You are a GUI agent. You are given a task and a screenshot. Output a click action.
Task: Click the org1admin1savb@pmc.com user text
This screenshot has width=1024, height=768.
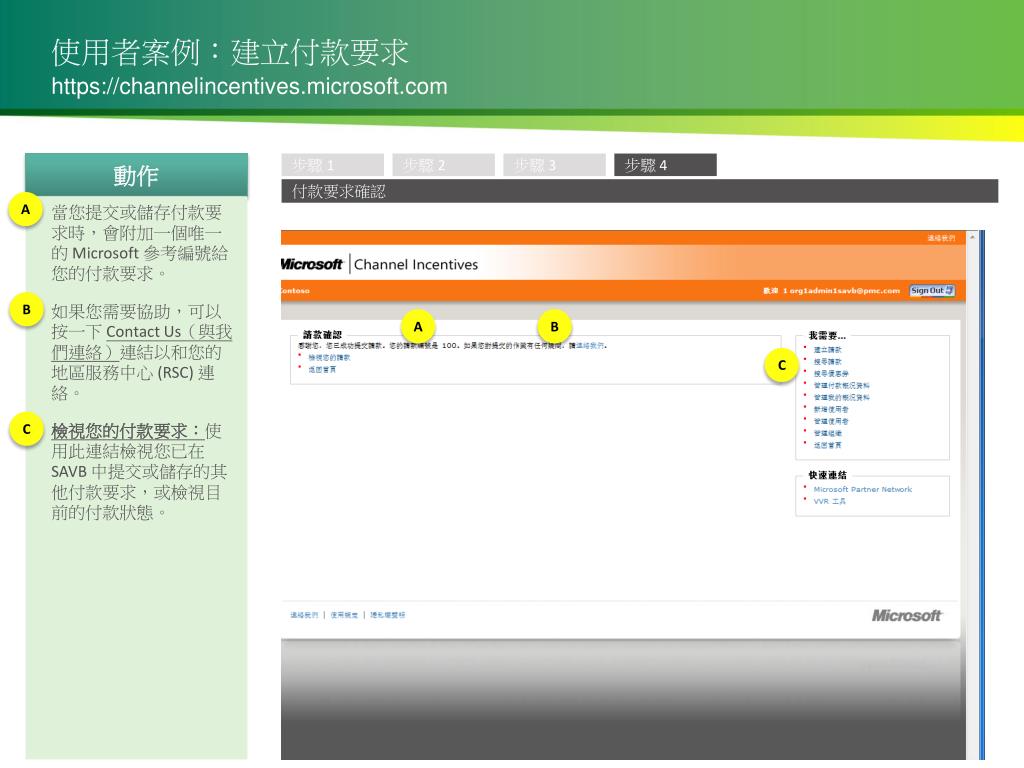click(x=844, y=291)
